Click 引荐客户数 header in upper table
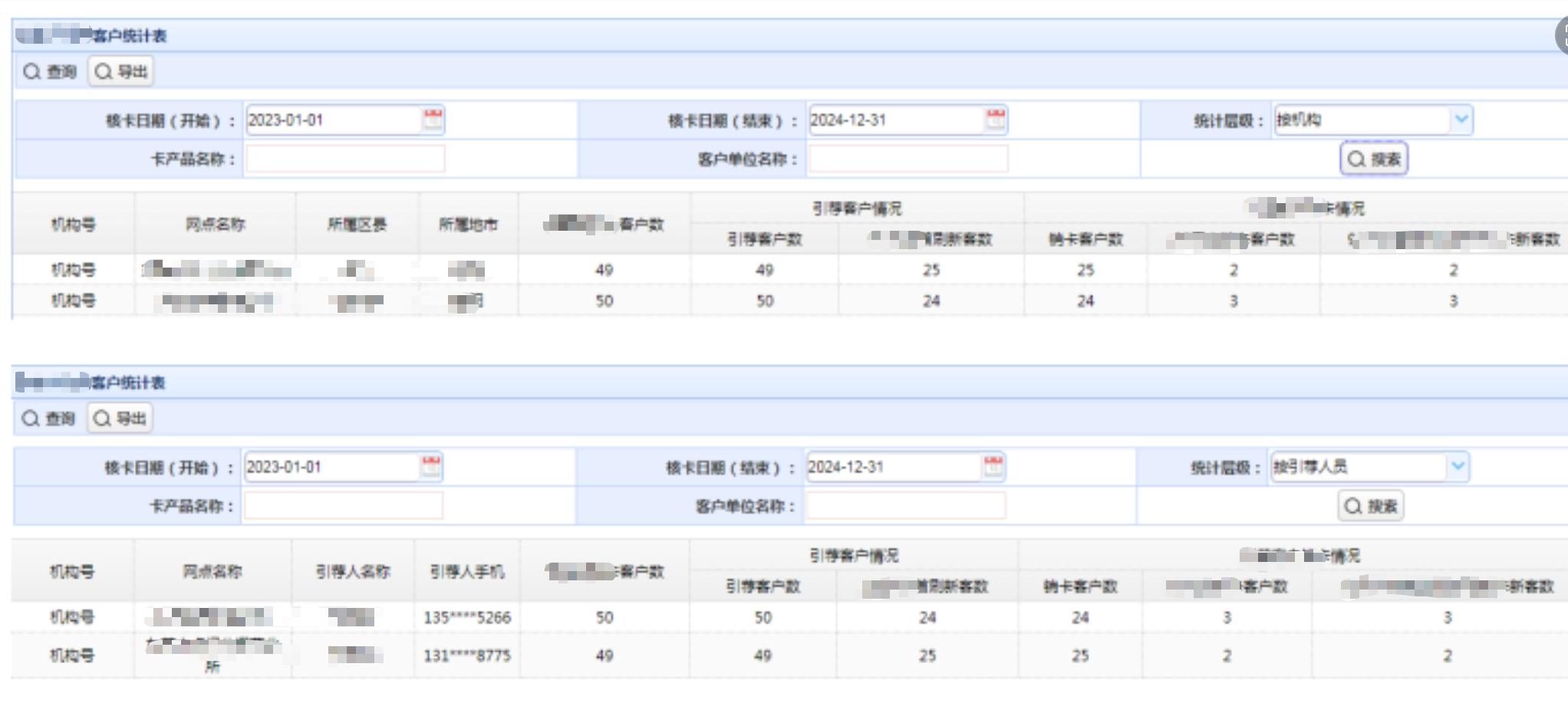The height and width of the screenshot is (703, 1568). pos(764,239)
